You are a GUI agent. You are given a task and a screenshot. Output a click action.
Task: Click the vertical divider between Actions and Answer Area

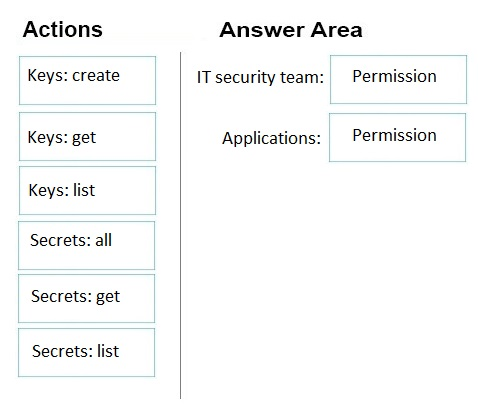(181, 225)
